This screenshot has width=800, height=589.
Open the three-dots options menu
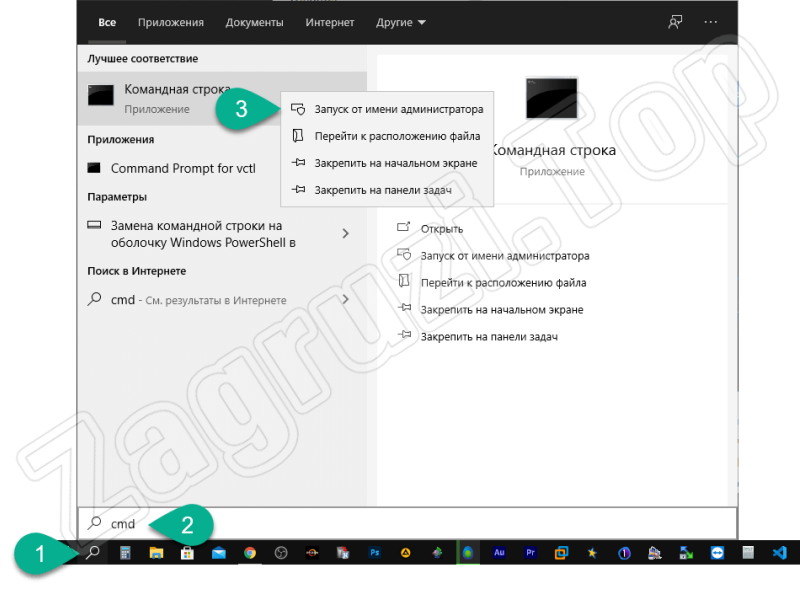pos(711,22)
